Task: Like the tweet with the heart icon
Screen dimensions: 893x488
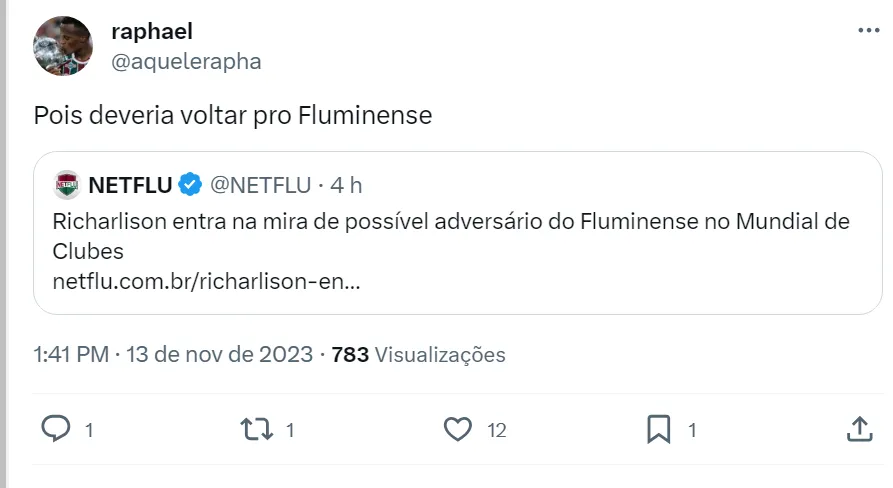Action: tap(457, 429)
